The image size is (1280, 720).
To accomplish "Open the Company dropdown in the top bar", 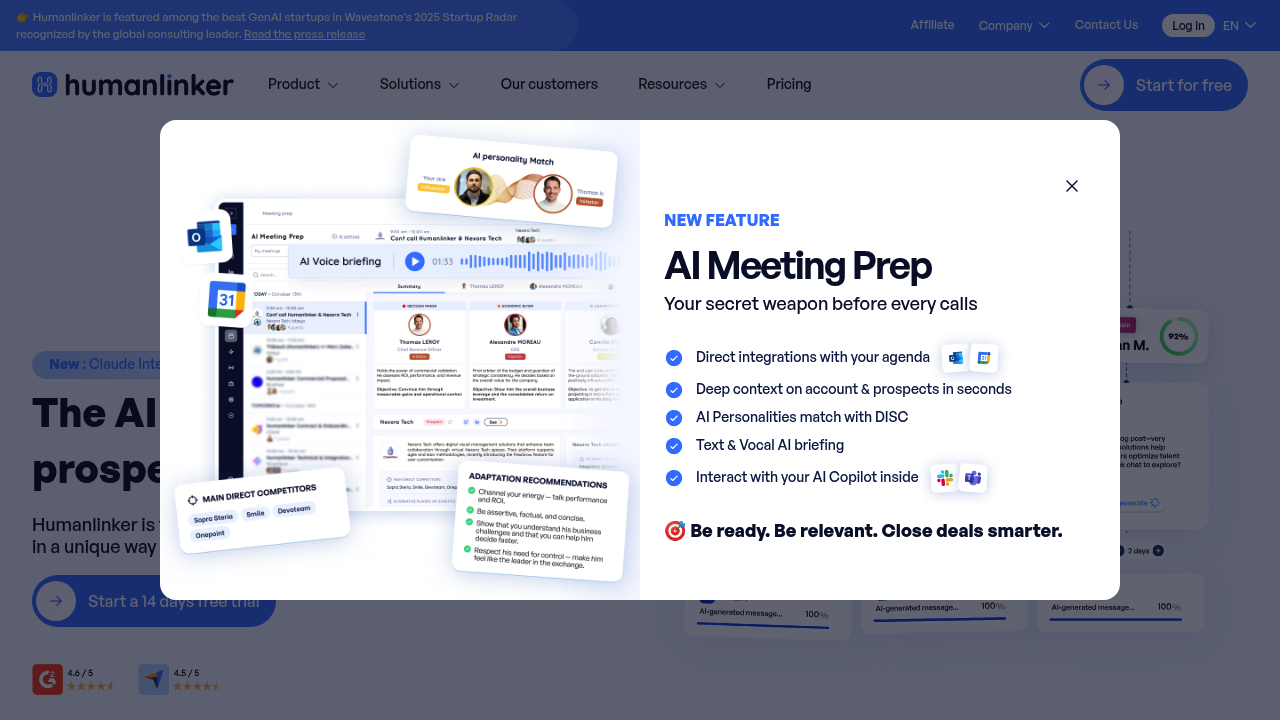I will pyautogui.click(x=1014, y=25).
